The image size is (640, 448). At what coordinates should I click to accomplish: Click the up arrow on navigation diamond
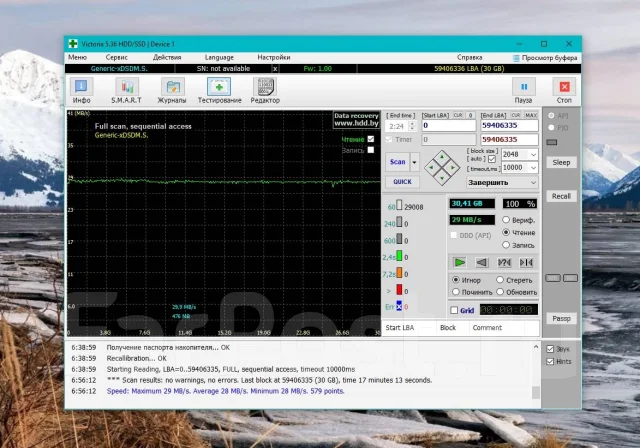pyautogui.click(x=442, y=157)
